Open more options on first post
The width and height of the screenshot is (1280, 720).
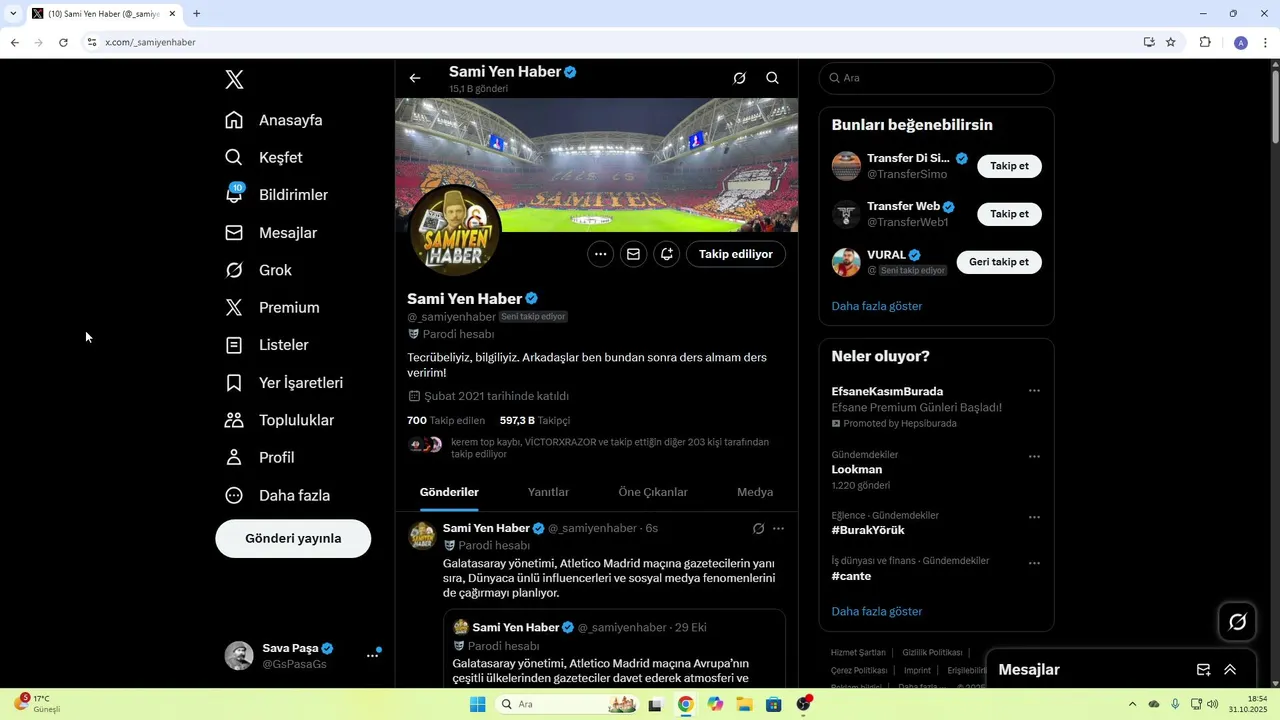(778, 529)
